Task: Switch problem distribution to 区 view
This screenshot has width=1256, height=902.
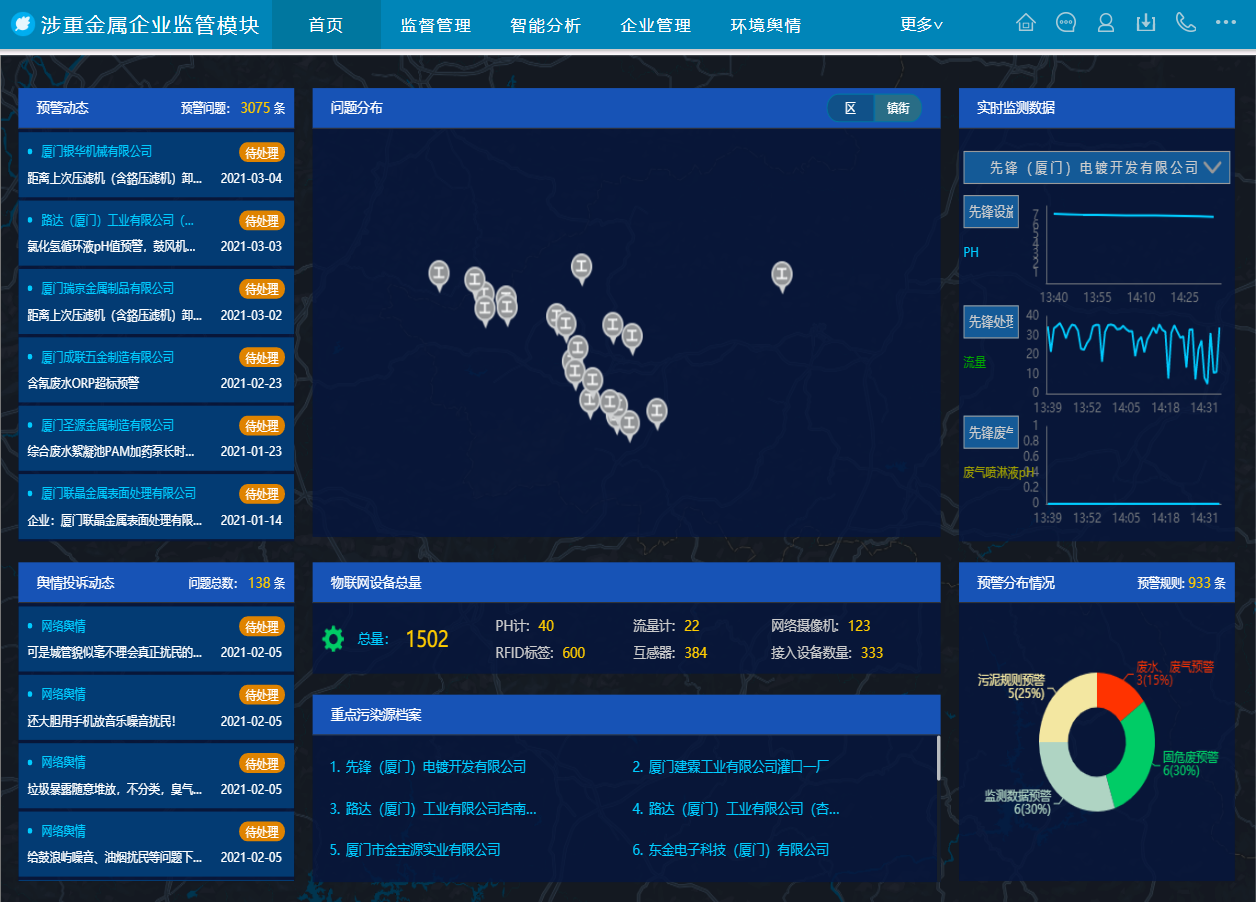Action: coord(851,108)
